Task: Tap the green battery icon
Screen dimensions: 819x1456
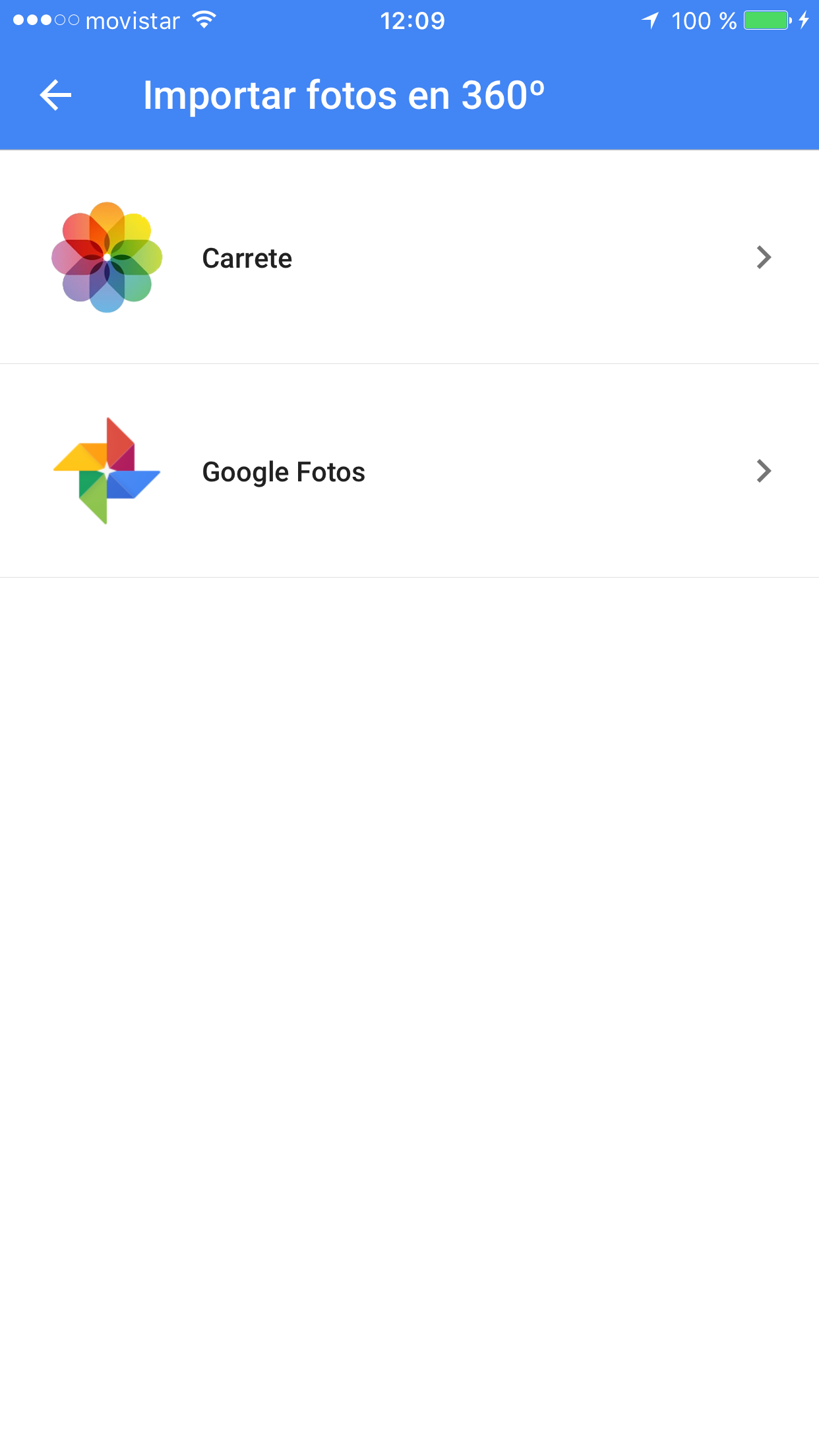Action: click(768, 20)
